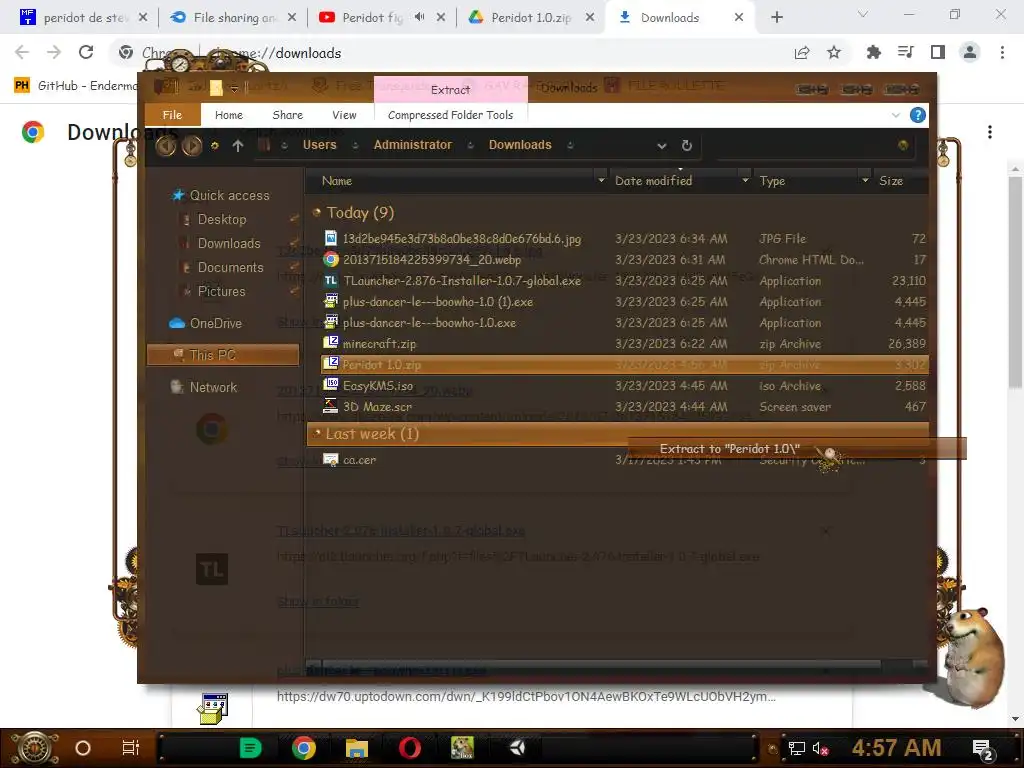Select the Compressed Folder Tools tab
Image resolution: width=1024 pixels, height=768 pixels.
coord(451,115)
